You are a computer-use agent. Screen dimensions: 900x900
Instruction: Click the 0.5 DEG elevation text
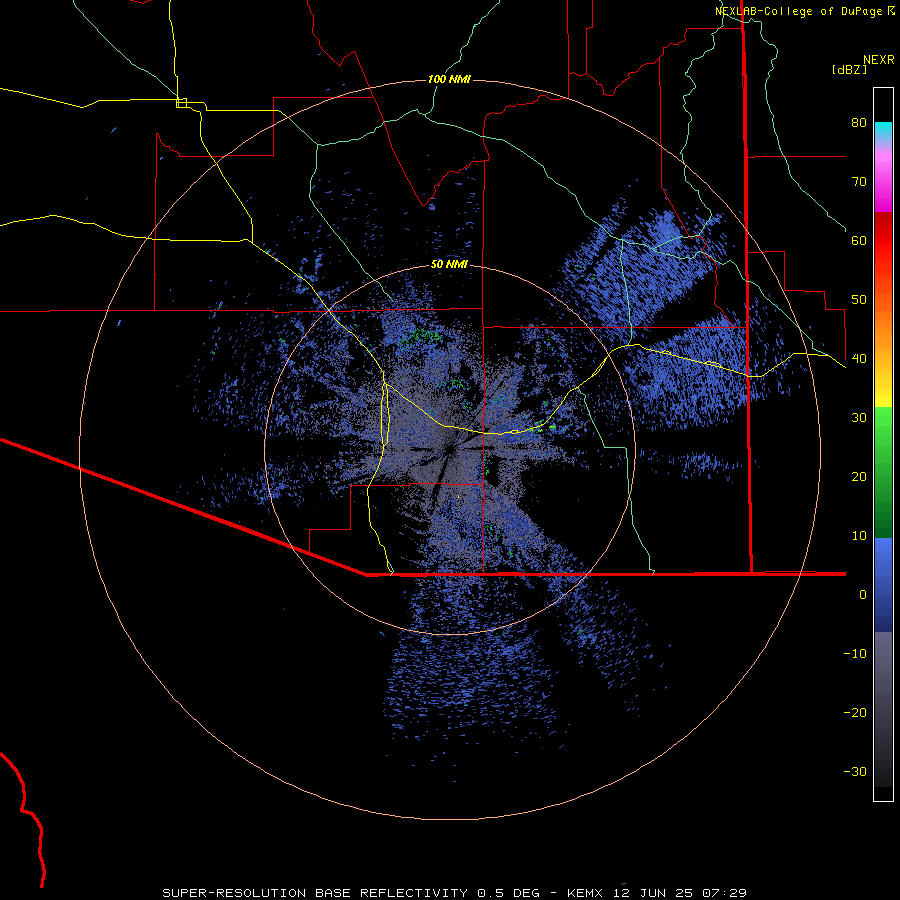point(508,893)
